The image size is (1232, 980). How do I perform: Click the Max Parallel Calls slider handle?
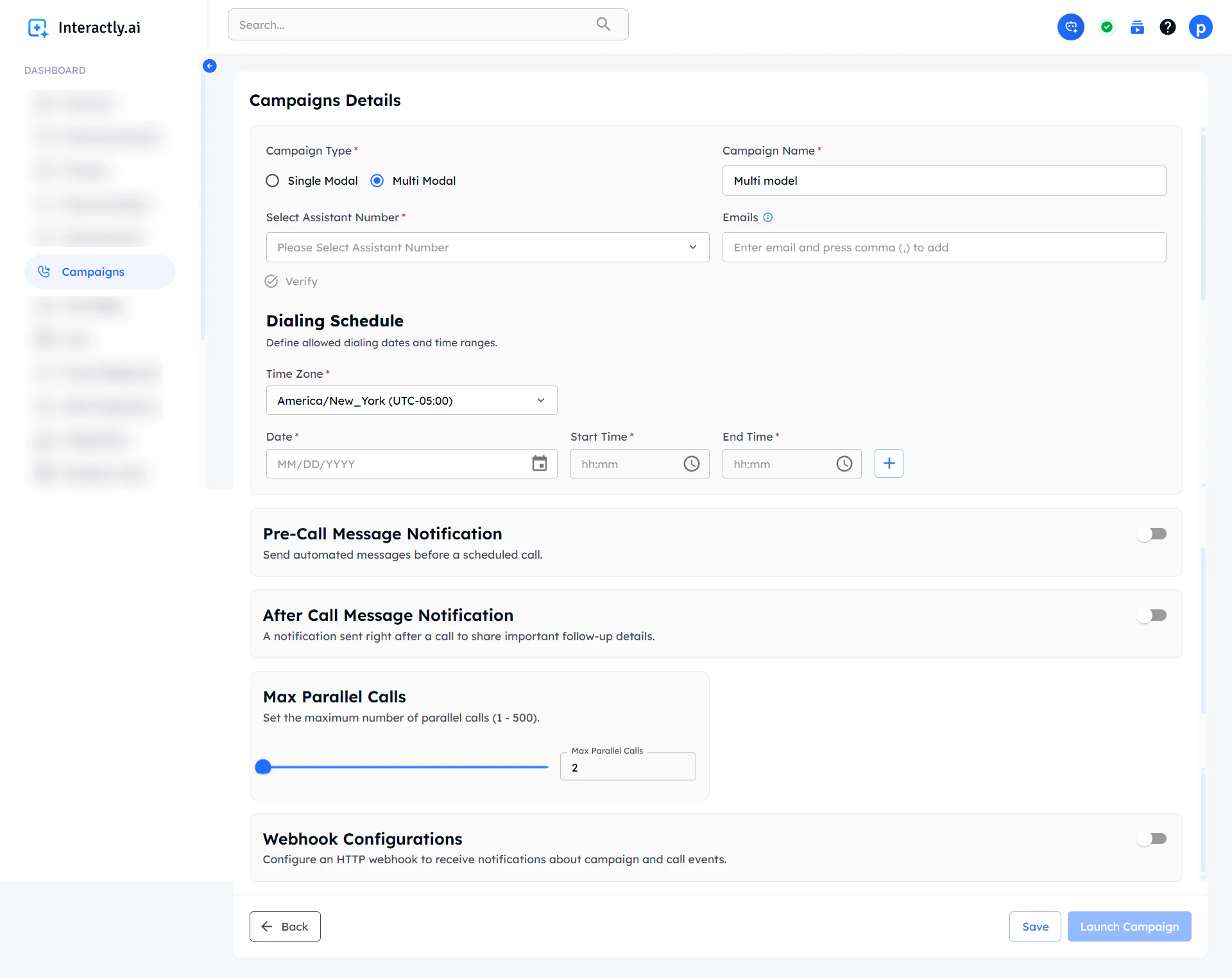point(263,767)
